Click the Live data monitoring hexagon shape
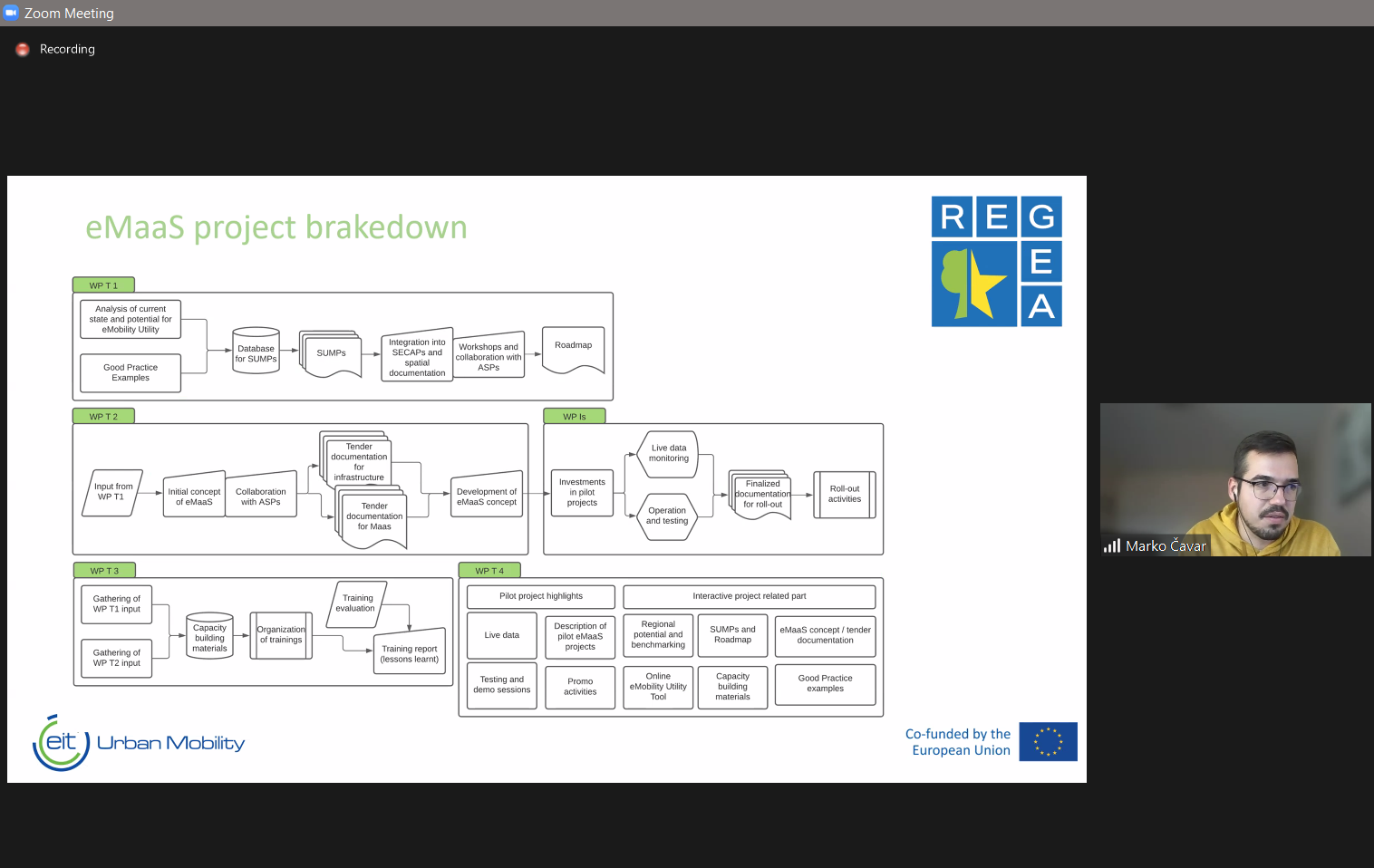Image resolution: width=1374 pixels, height=868 pixels. pyautogui.click(x=668, y=454)
